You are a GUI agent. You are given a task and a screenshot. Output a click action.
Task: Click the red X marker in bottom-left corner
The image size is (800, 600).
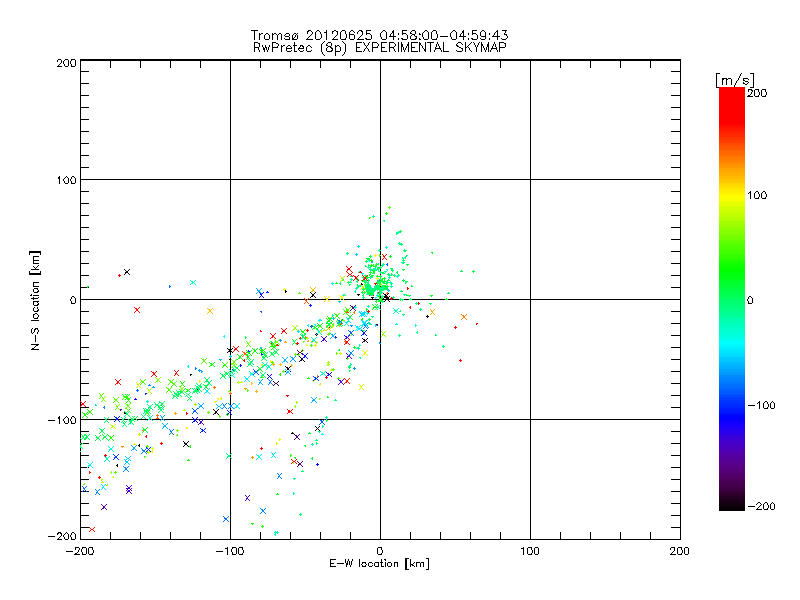pos(91,529)
